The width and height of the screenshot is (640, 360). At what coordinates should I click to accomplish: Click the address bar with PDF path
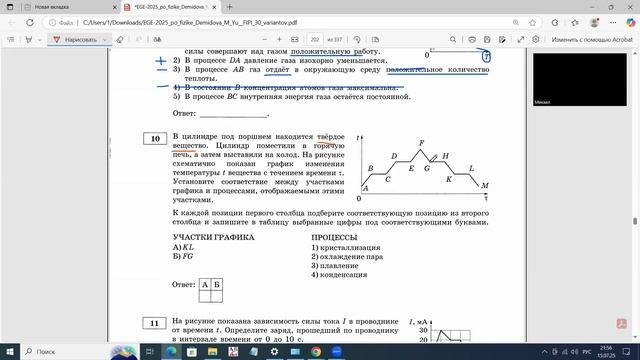(x=190, y=22)
